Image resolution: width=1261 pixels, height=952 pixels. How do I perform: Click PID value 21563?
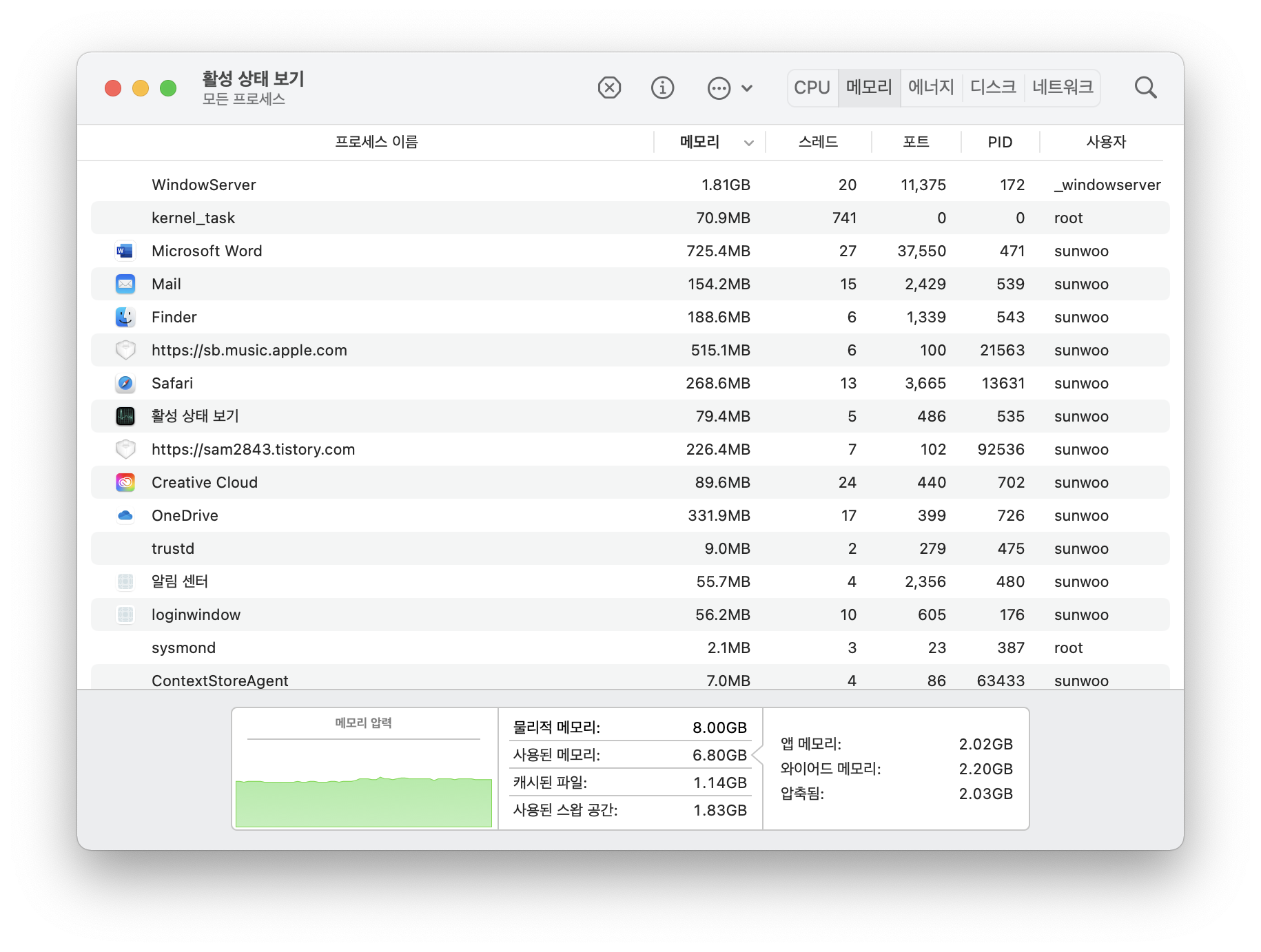pos(1002,350)
